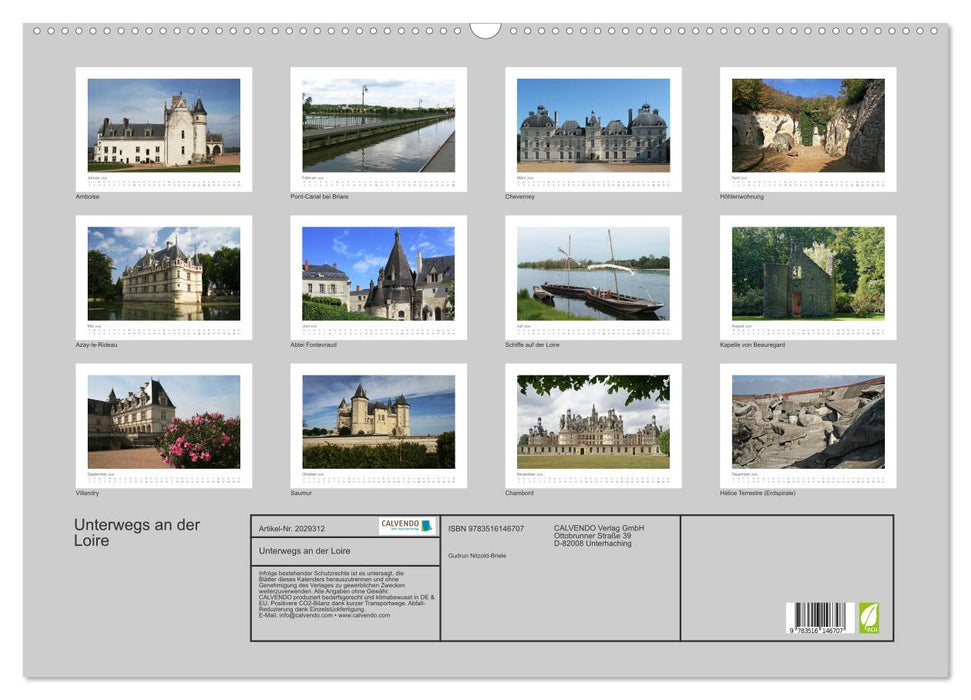The height and width of the screenshot is (700, 971).
Task: Click the October calendar strip under Saumur
Action: [377, 479]
